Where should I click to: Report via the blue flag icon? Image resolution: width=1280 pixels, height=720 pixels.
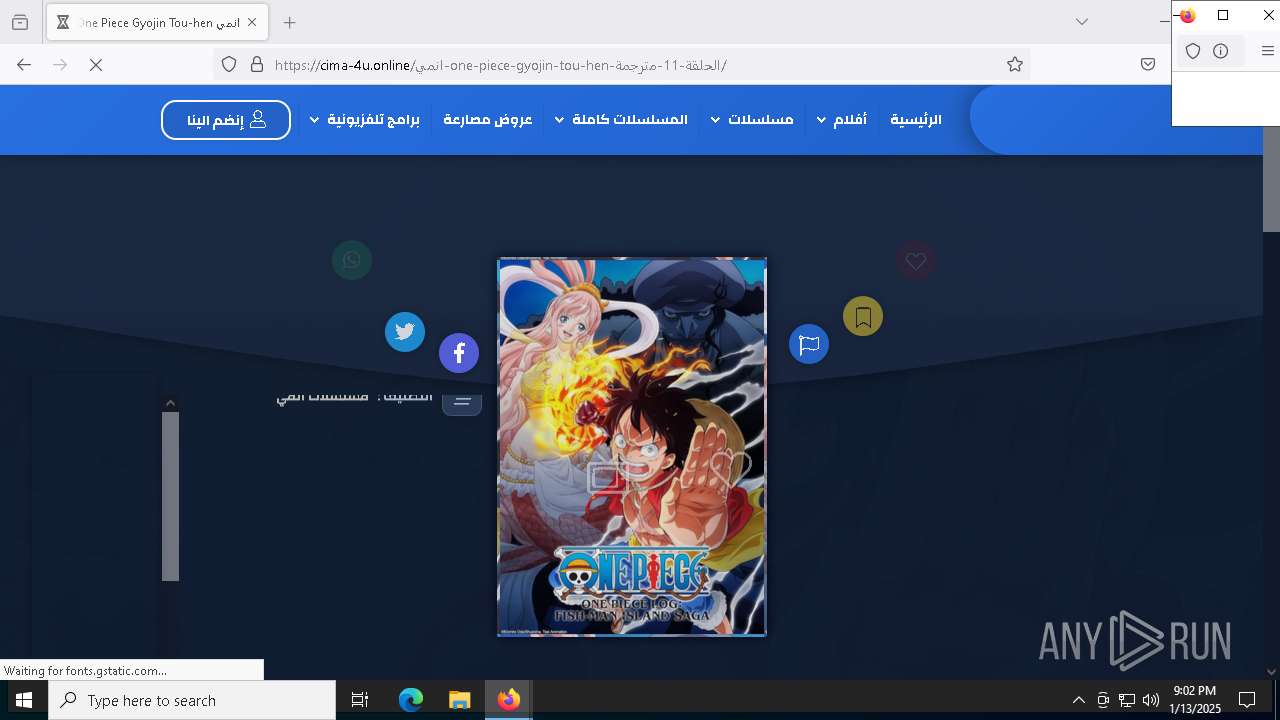tap(809, 345)
